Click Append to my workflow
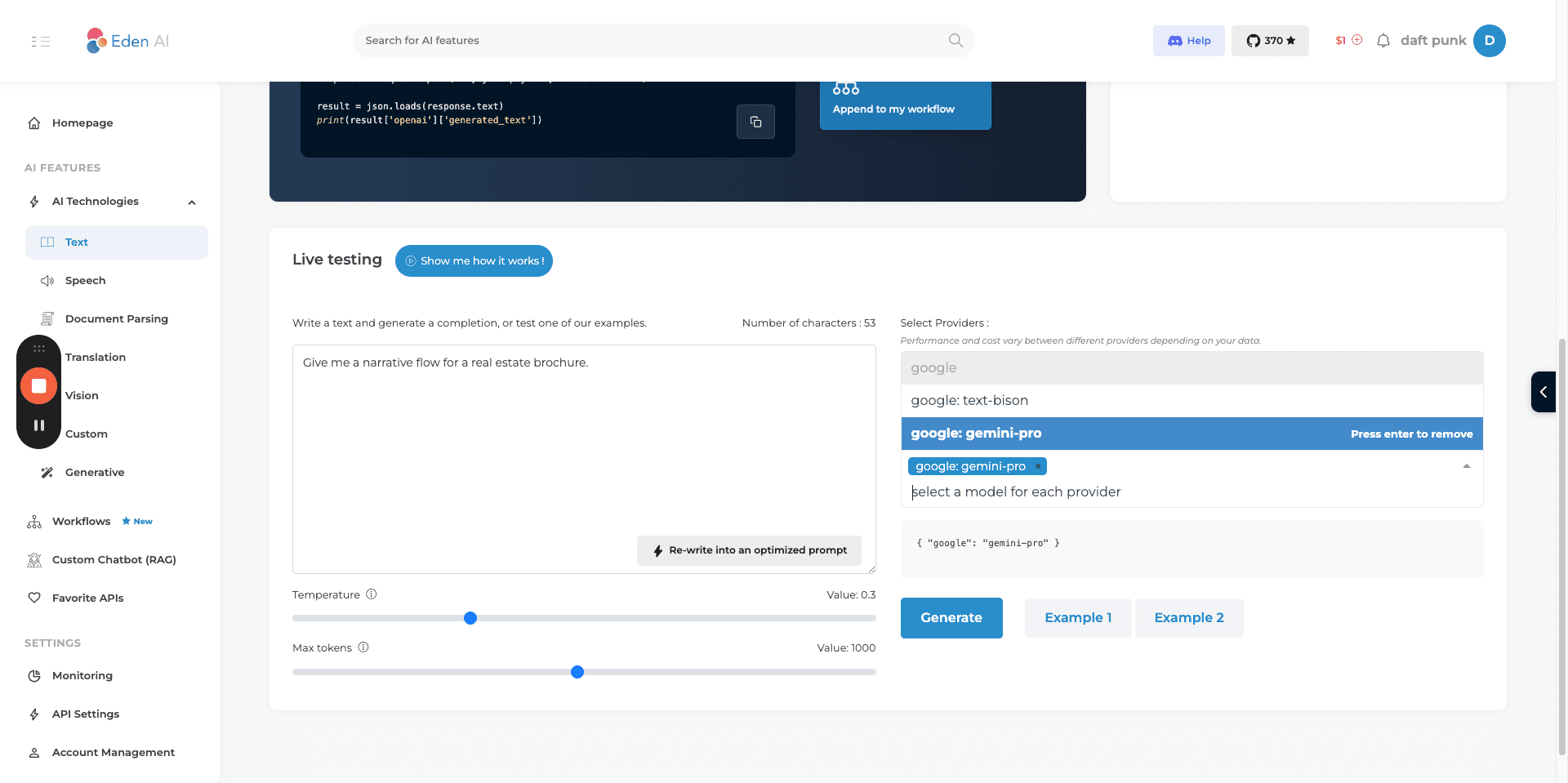Viewport: 1568px width, 783px height. pyautogui.click(x=905, y=105)
